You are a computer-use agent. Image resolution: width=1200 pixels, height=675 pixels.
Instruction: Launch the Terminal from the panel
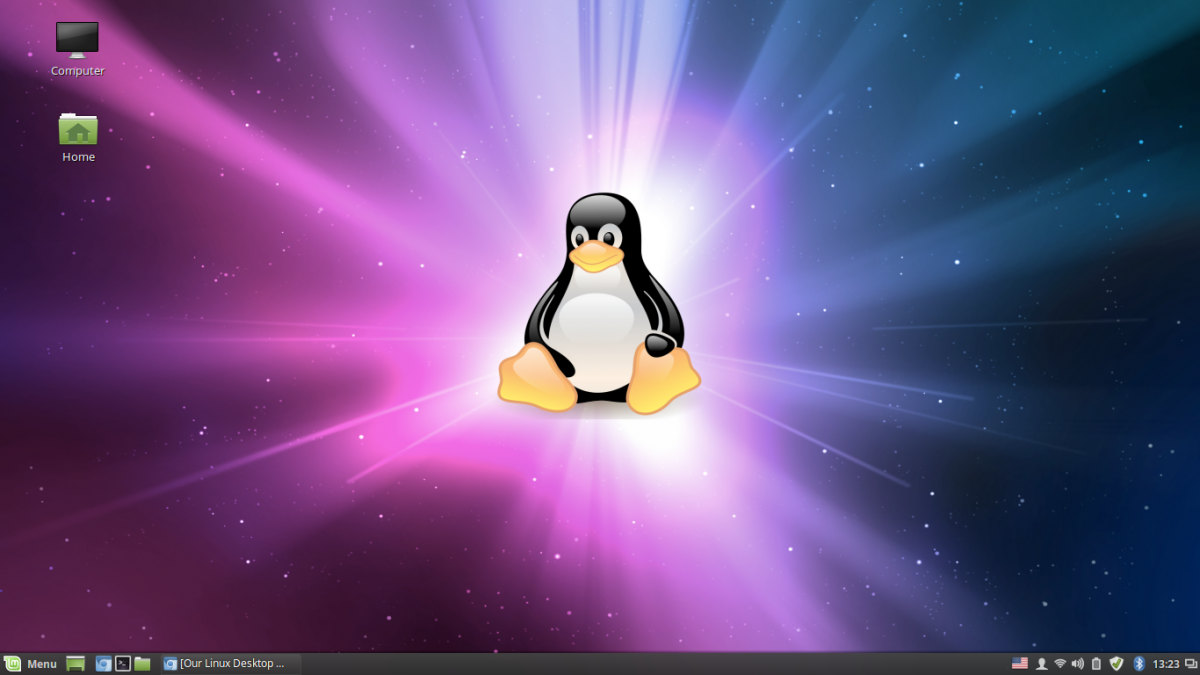123,664
